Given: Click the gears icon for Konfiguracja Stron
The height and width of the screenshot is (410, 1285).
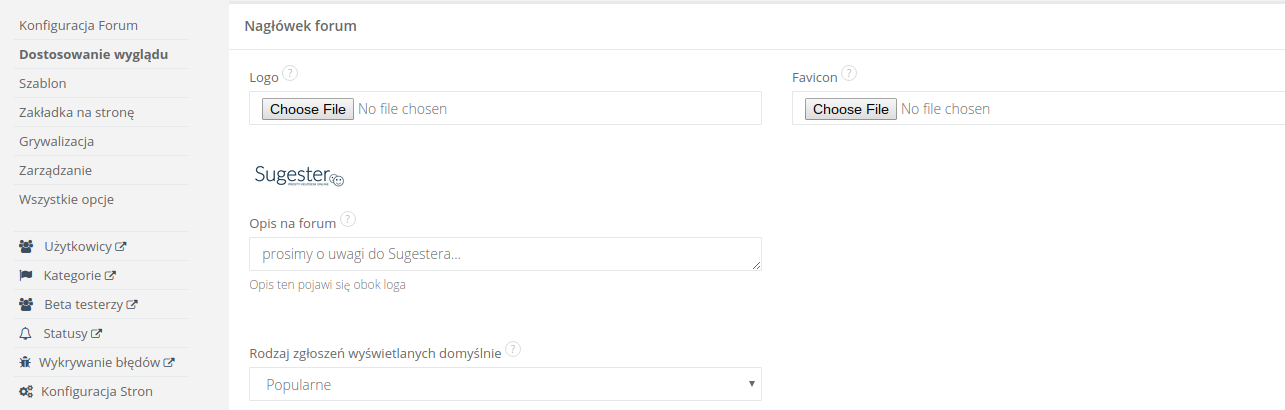Looking at the screenshot, I should click(x=27, y=391).
